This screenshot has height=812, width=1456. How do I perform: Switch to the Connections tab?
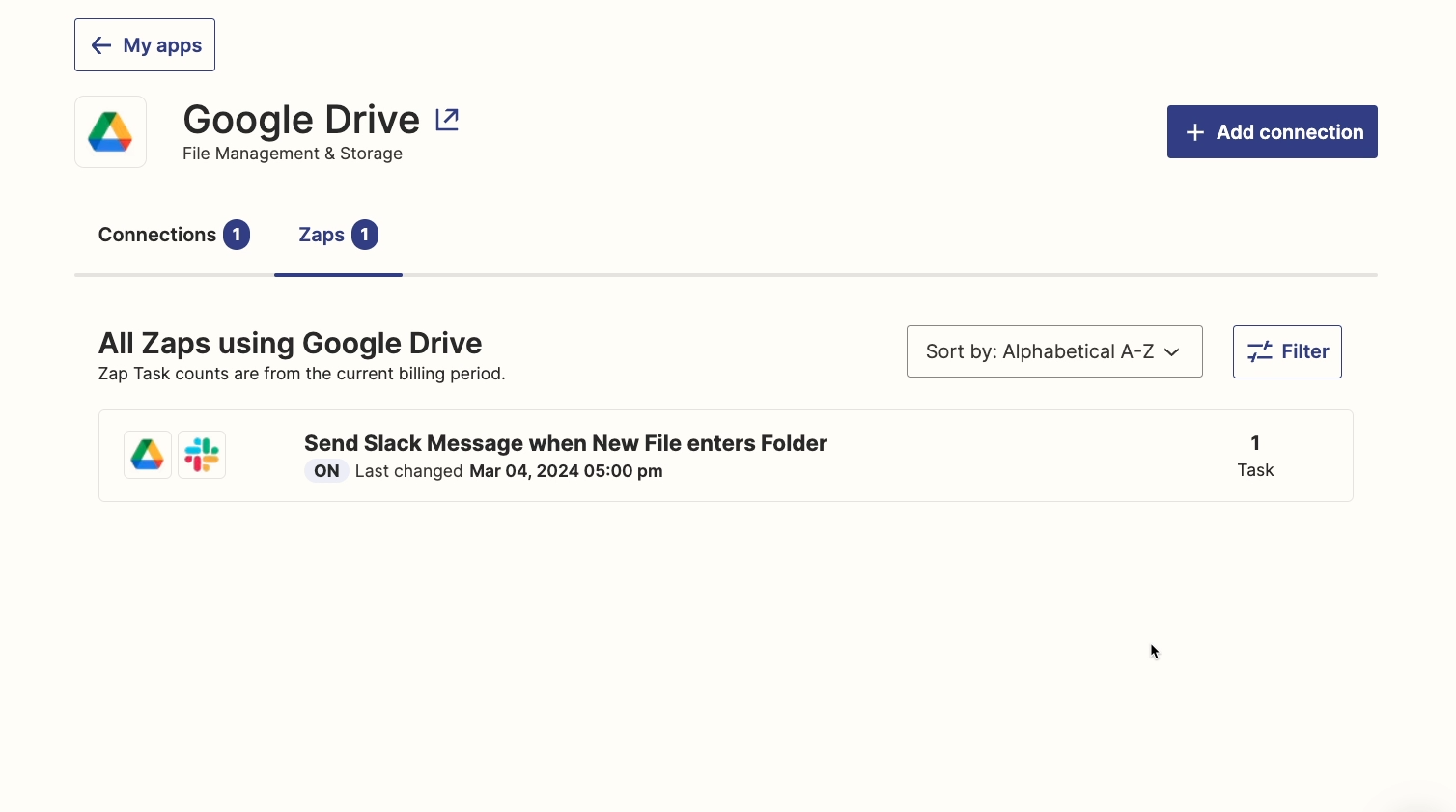pos(174,235)
